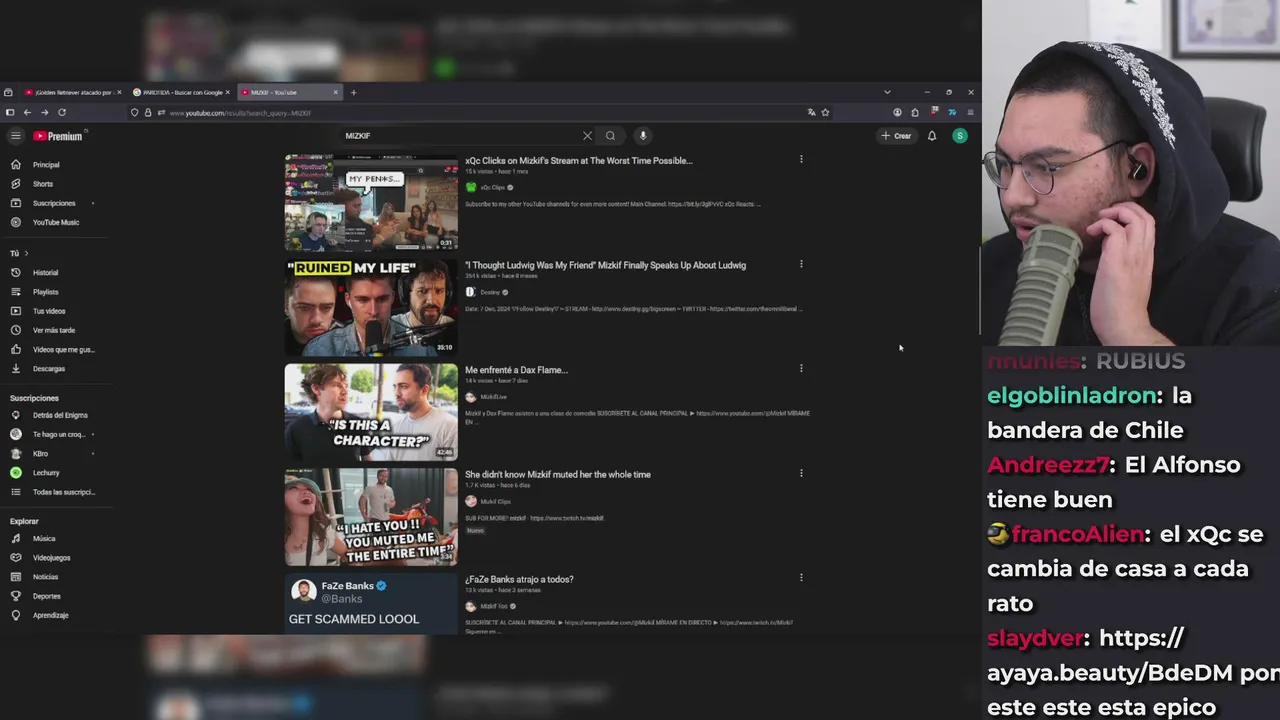Click the translate page icon
This screenshot has height=720, width=1280.
[x=811, y=113]
